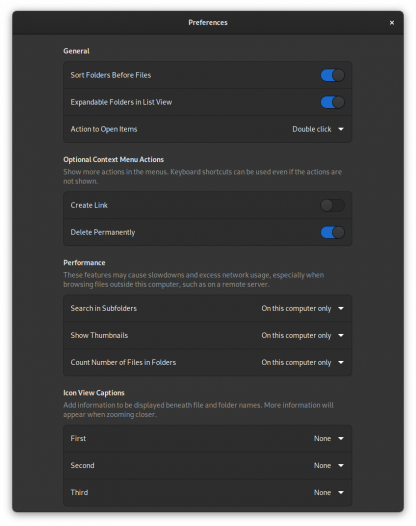This screenshot has width=416, height=526.
Task: Enable the Create Link switch
Action: tap(332, 205)
